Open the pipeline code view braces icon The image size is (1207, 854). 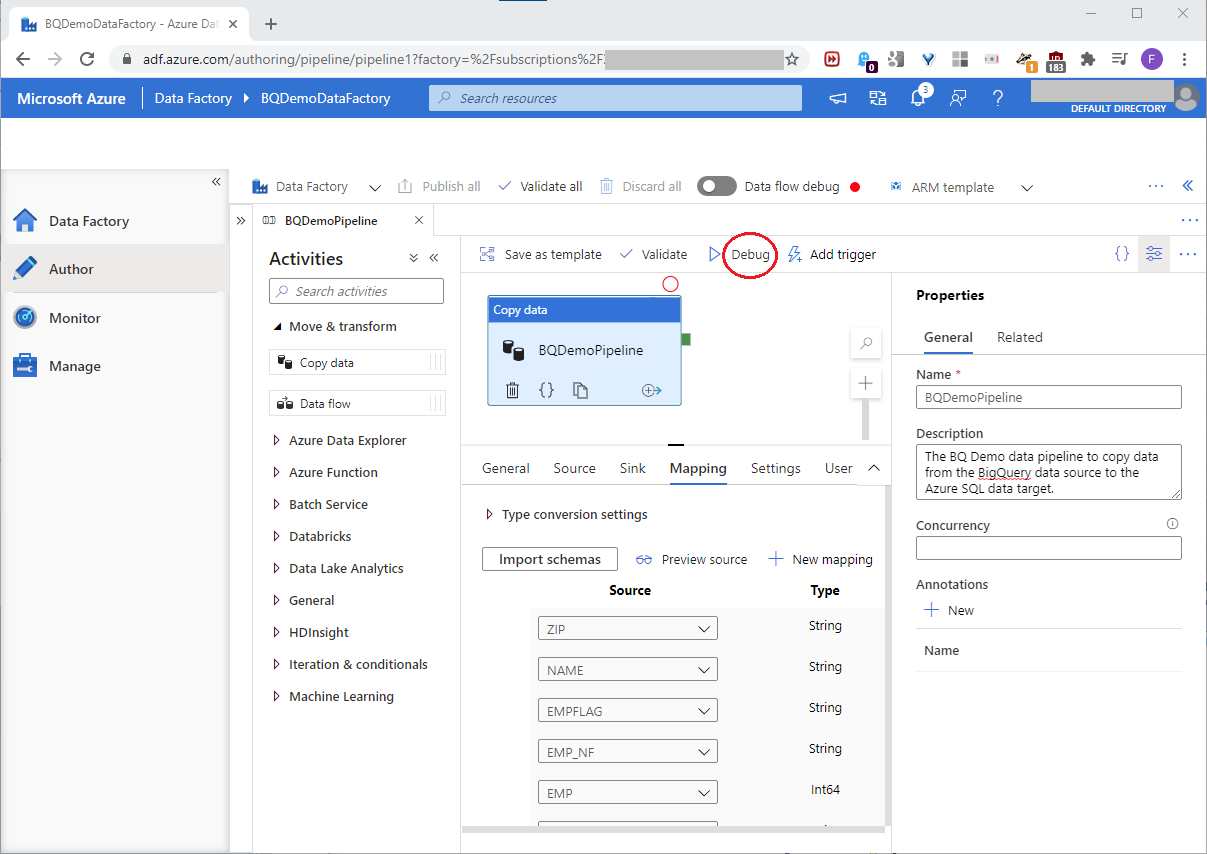pos(1122,254)
